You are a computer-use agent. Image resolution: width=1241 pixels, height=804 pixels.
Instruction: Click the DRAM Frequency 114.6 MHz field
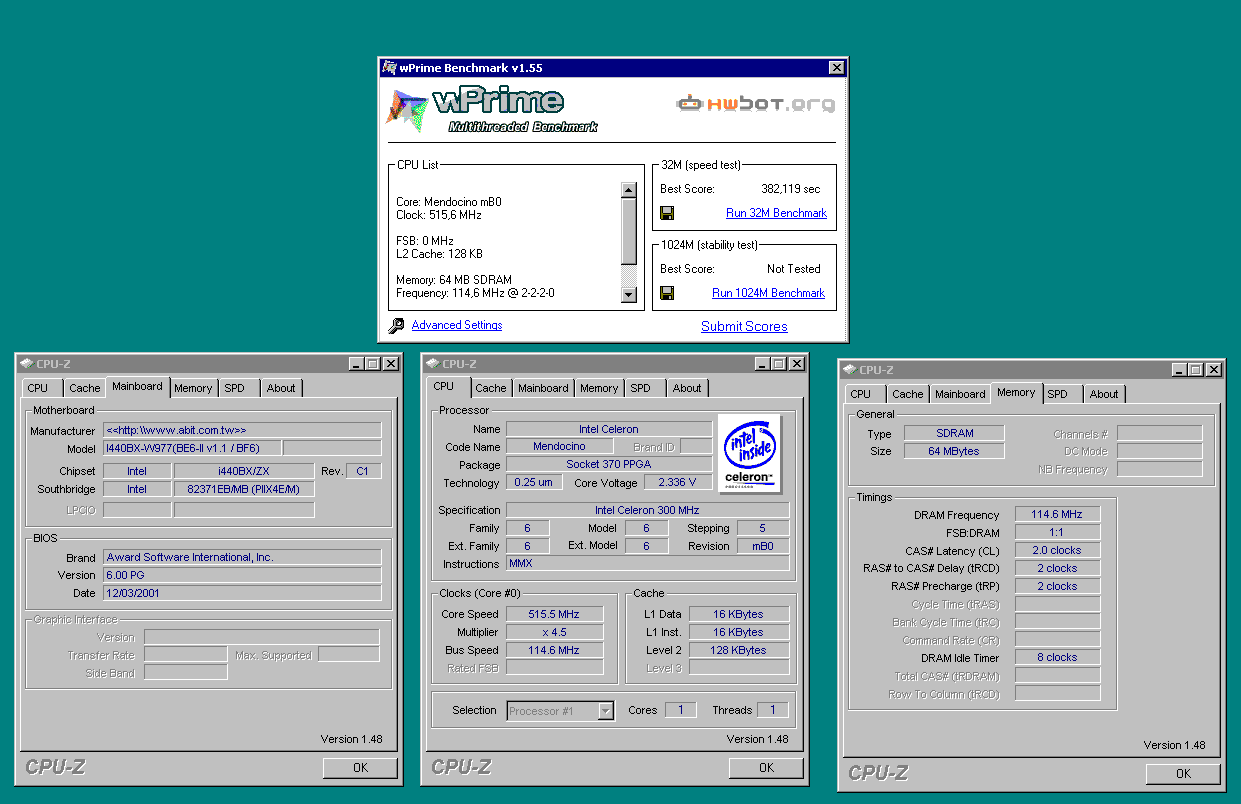(1057, 514)
